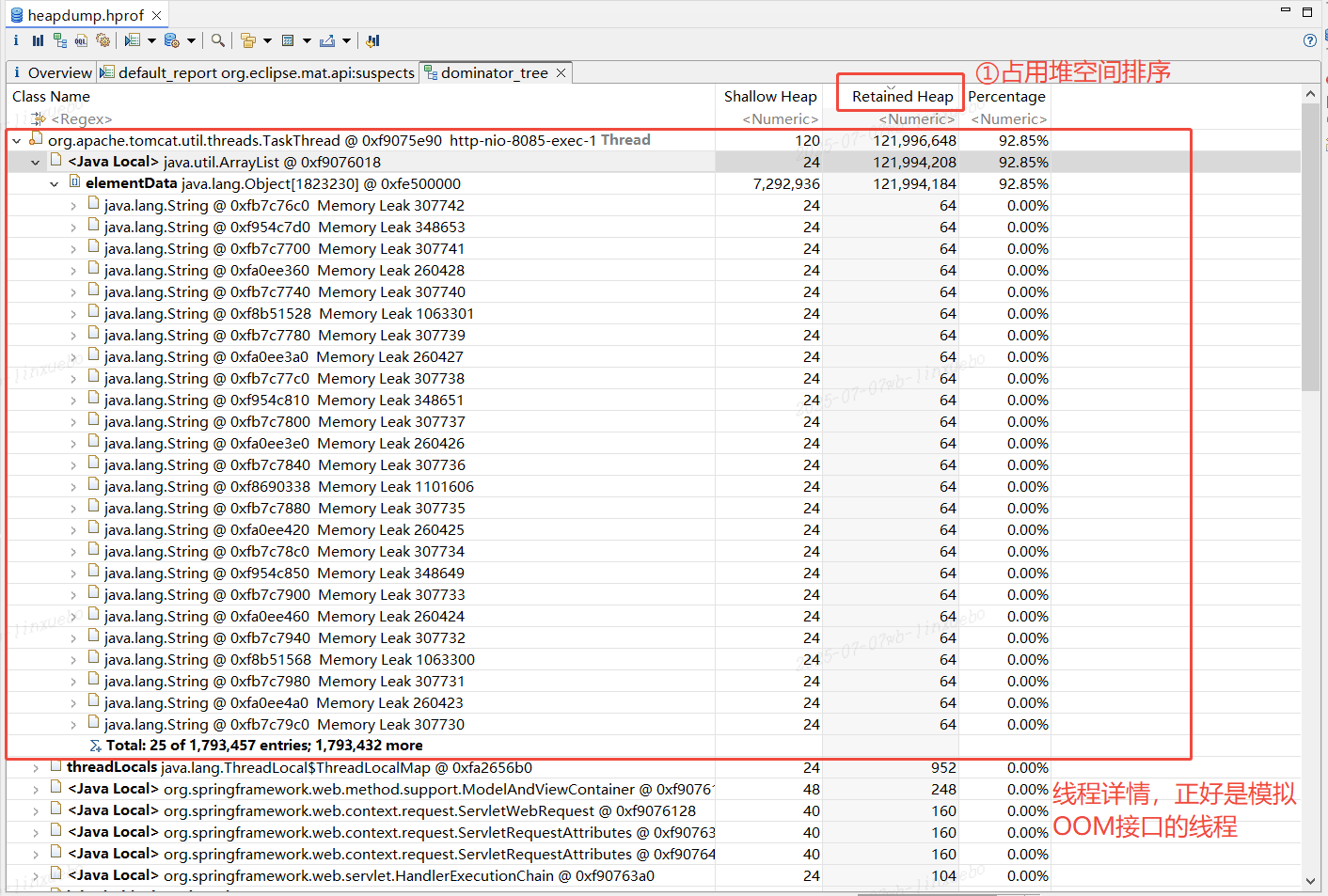Viewport: 1328px width, 896px height.
Task: Click the compare tables icon in the toolbar
Action: pyautogui.click(x=371, y=40)
